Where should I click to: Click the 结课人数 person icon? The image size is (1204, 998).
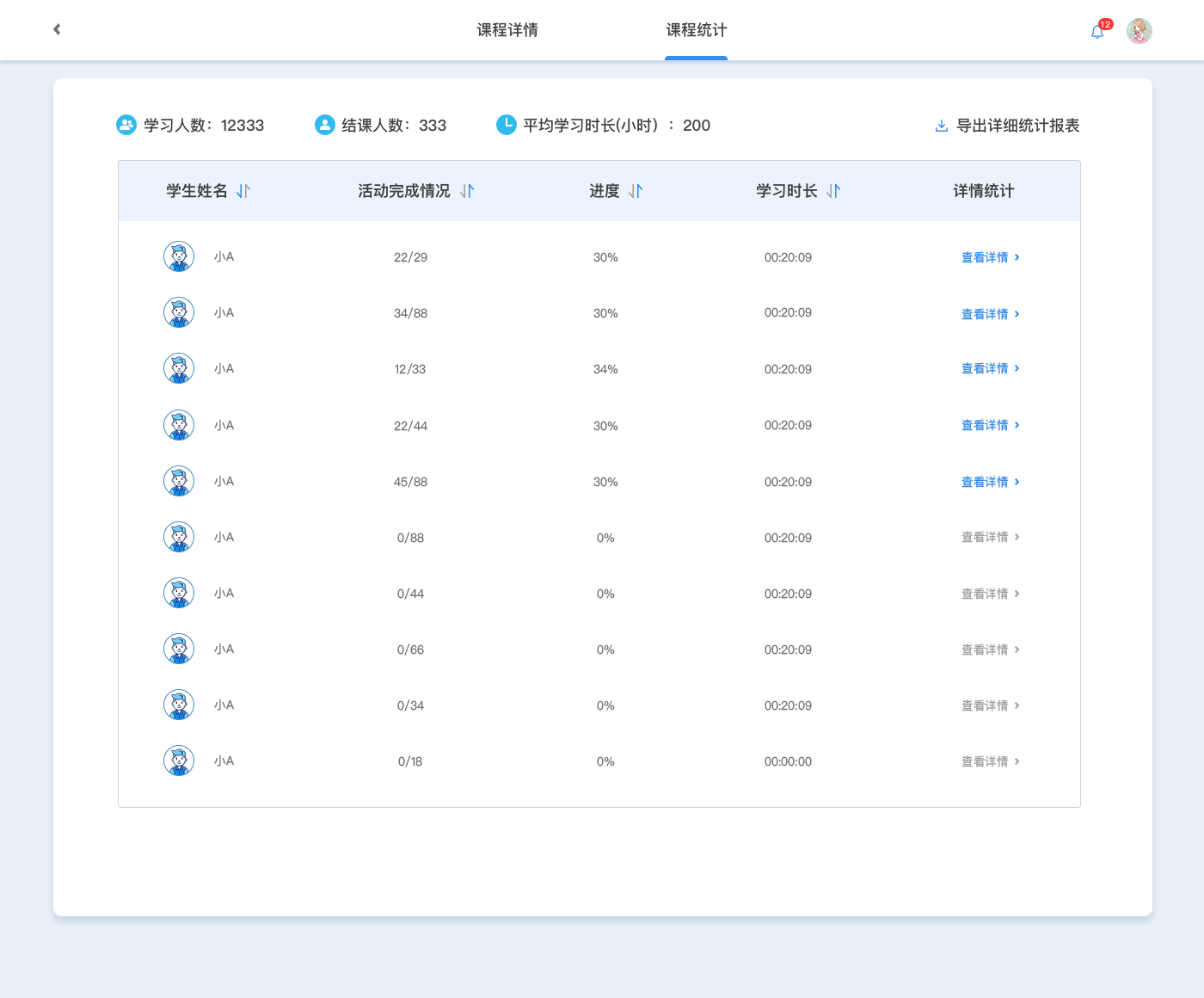click(x=325, y=125)
